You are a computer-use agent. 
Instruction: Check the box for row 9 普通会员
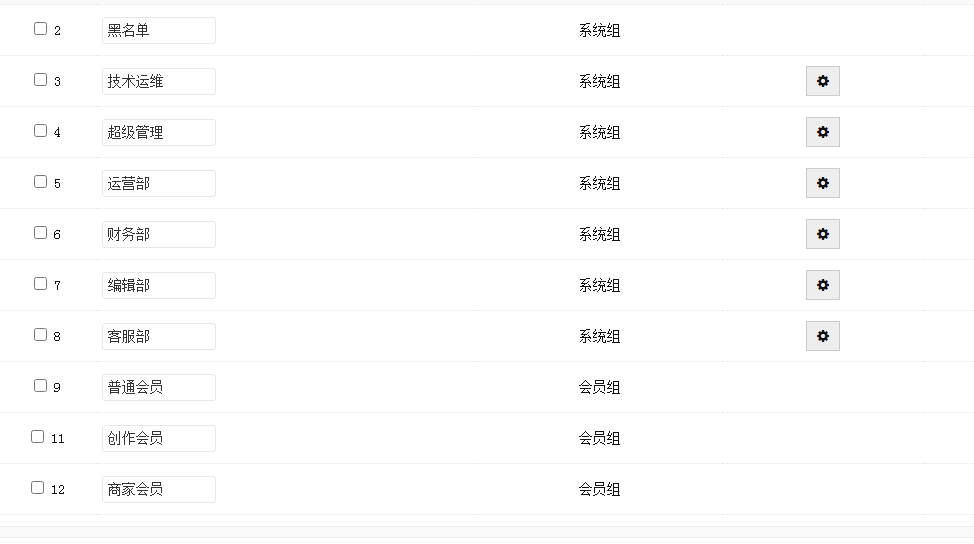[41, 386]
